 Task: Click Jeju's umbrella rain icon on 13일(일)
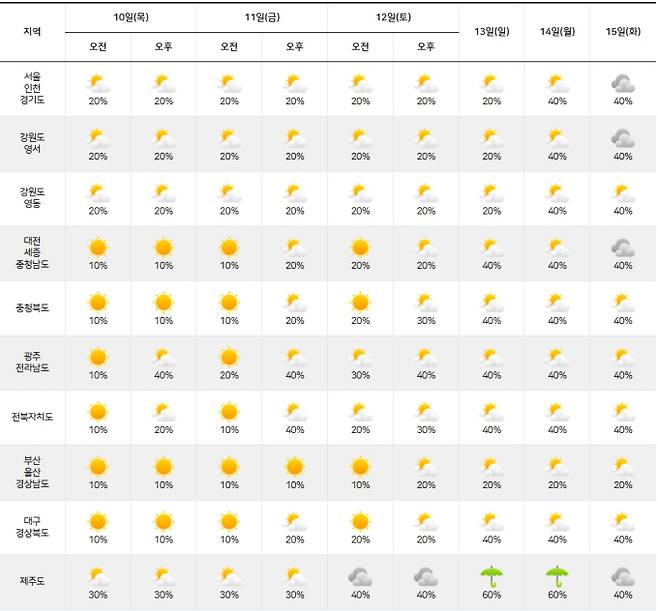491,577
